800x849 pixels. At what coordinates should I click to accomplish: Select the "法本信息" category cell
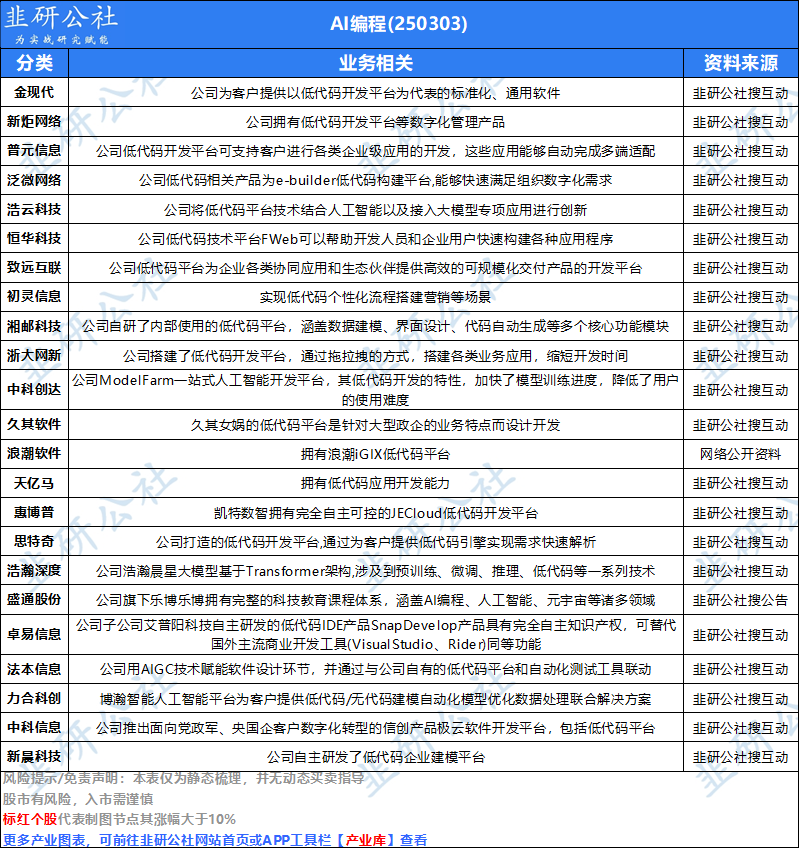(x=34, y=669)
